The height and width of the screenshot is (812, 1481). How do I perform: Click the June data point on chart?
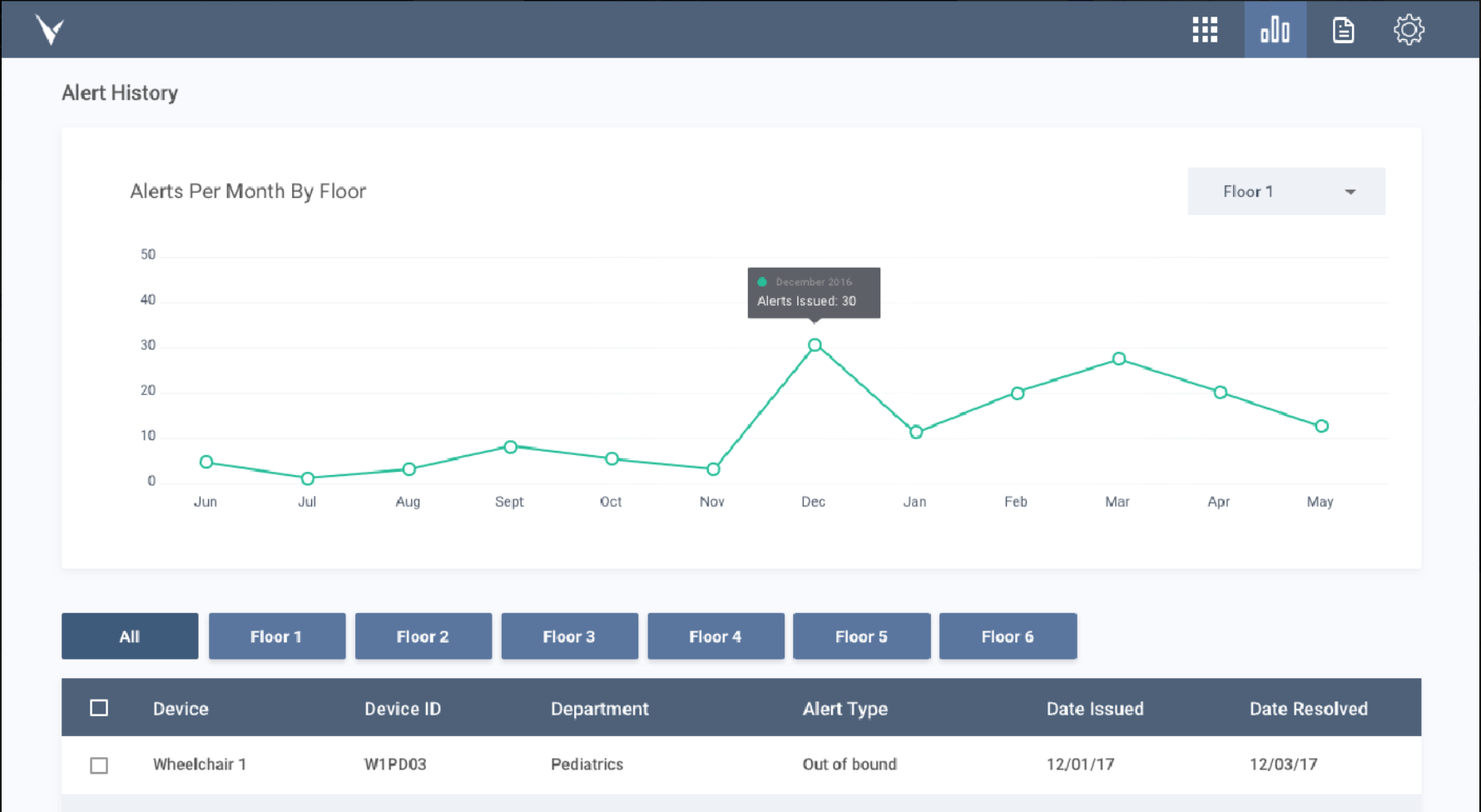(206, 462)
